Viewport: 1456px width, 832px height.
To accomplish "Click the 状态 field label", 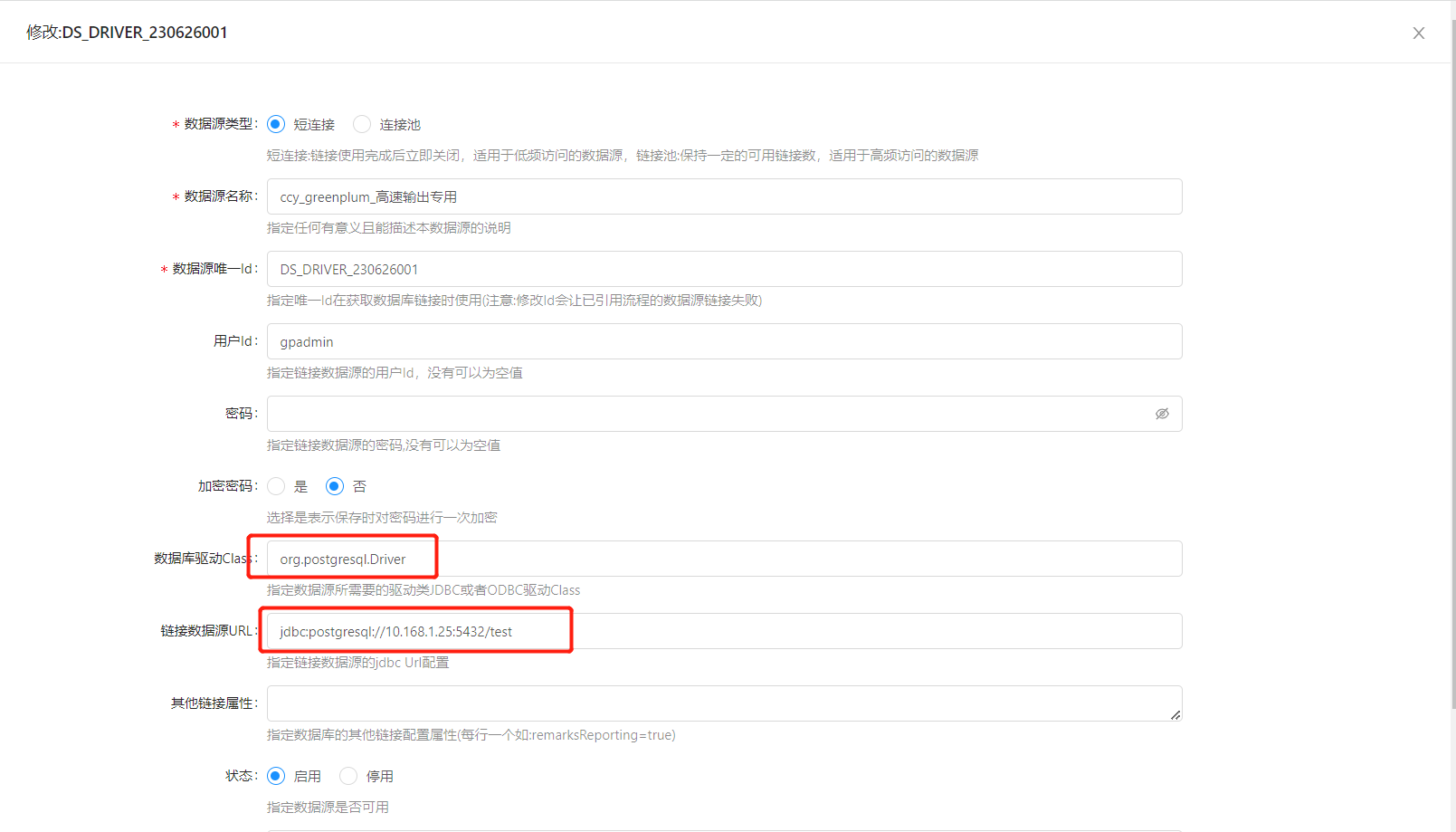I will click(x=240, y=776).
